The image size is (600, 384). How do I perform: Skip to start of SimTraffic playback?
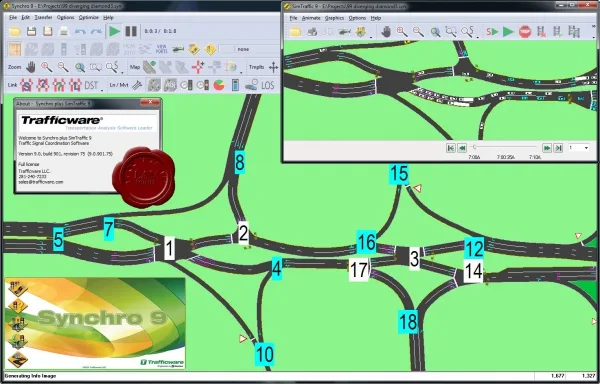(x=451, y=148)
